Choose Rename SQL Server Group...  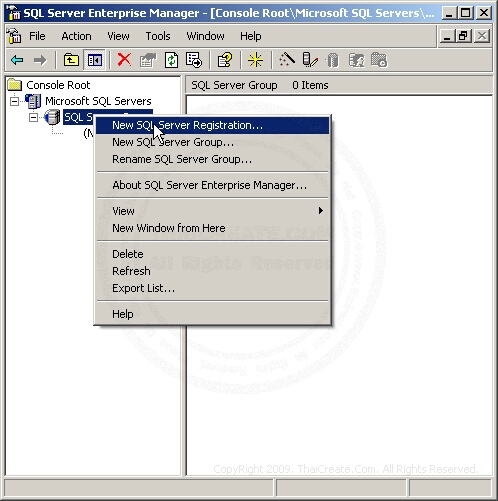[213, 159]
